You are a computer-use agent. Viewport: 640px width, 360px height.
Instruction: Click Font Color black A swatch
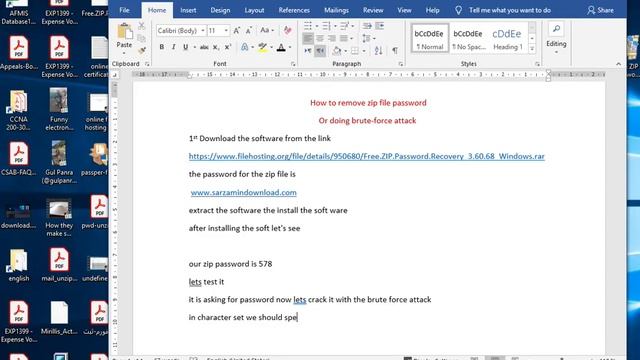click(x=281, y=48)
